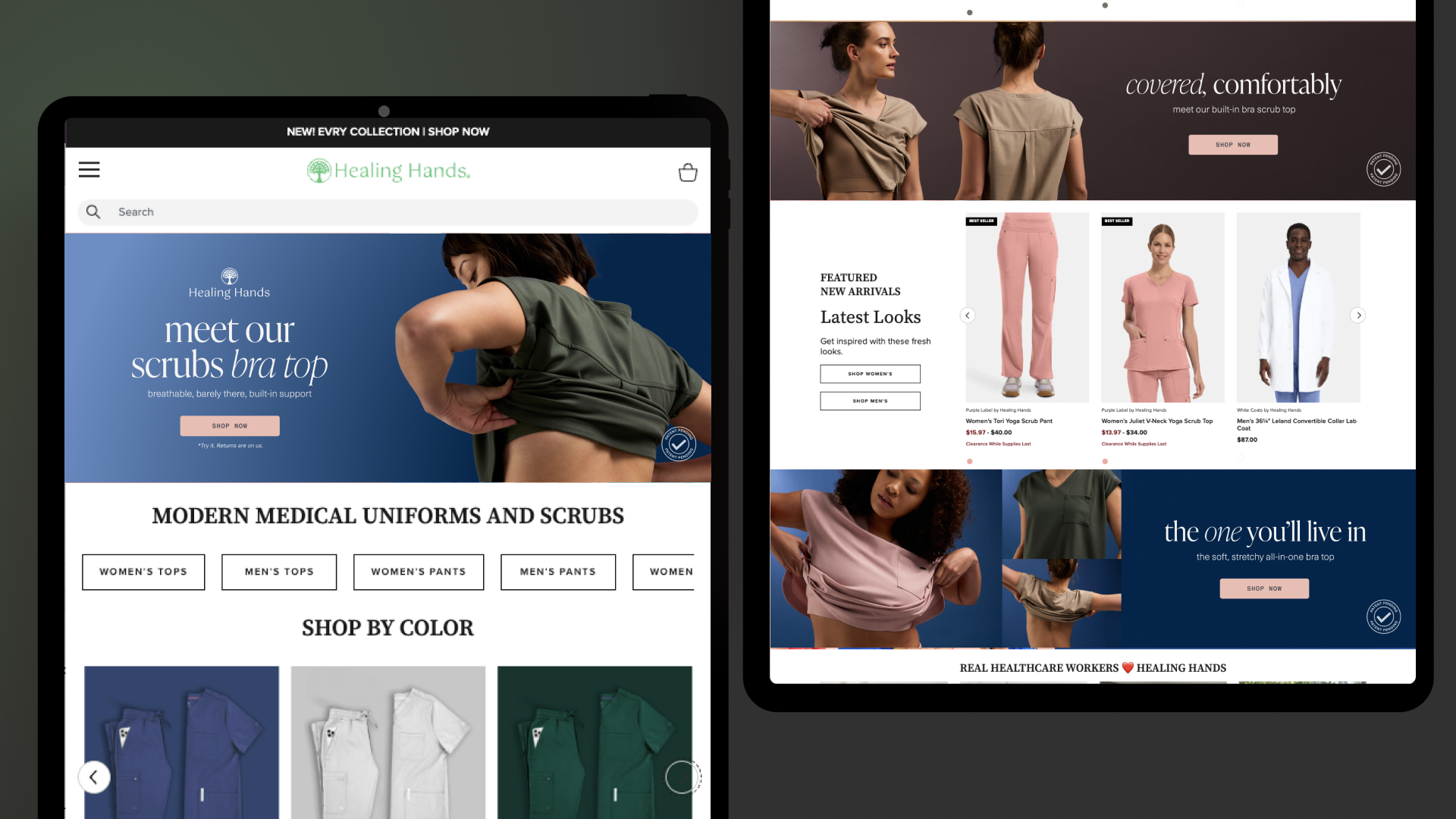
Task: Click patent pending badge on covered comfortably banner
Action: [1383, 169]
